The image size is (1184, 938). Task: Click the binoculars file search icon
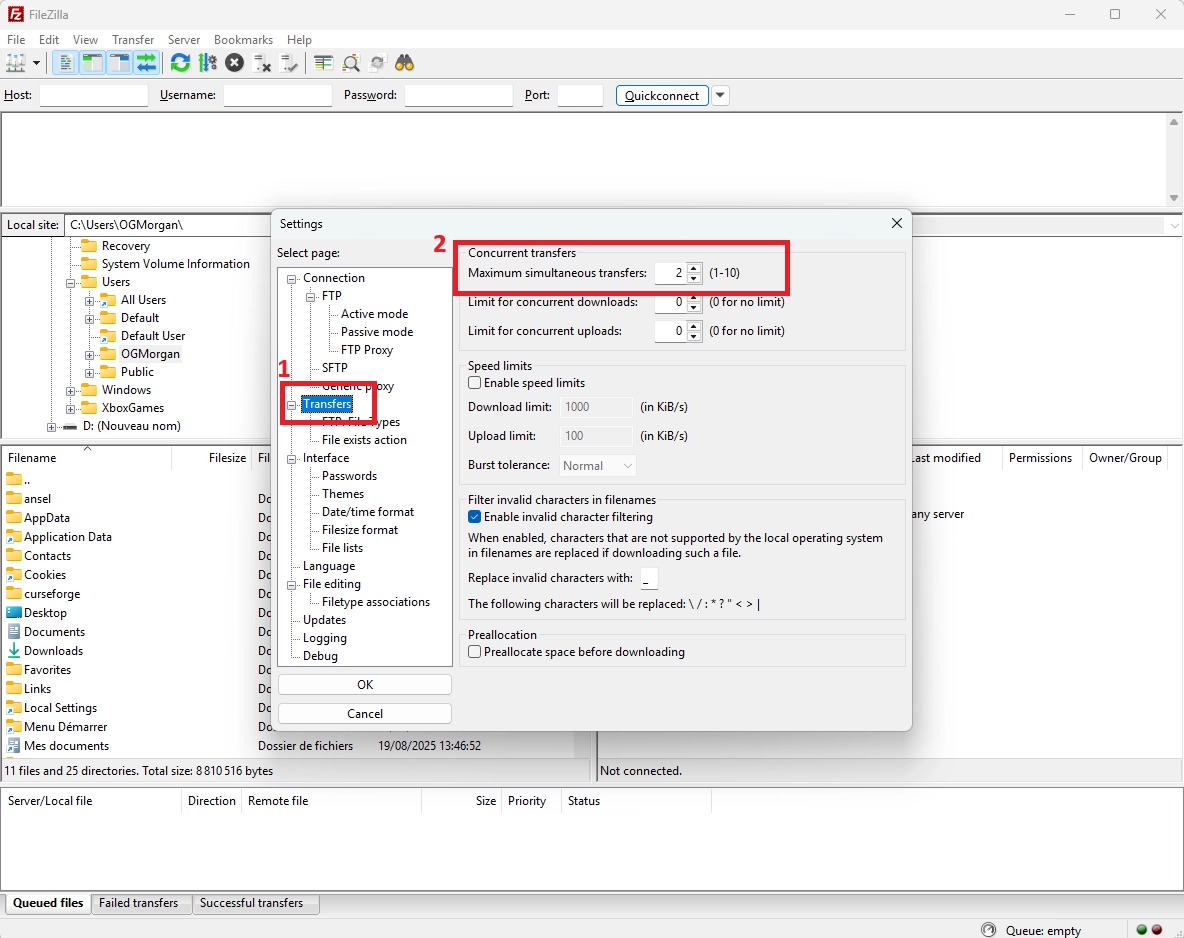(x=405, y=63)
